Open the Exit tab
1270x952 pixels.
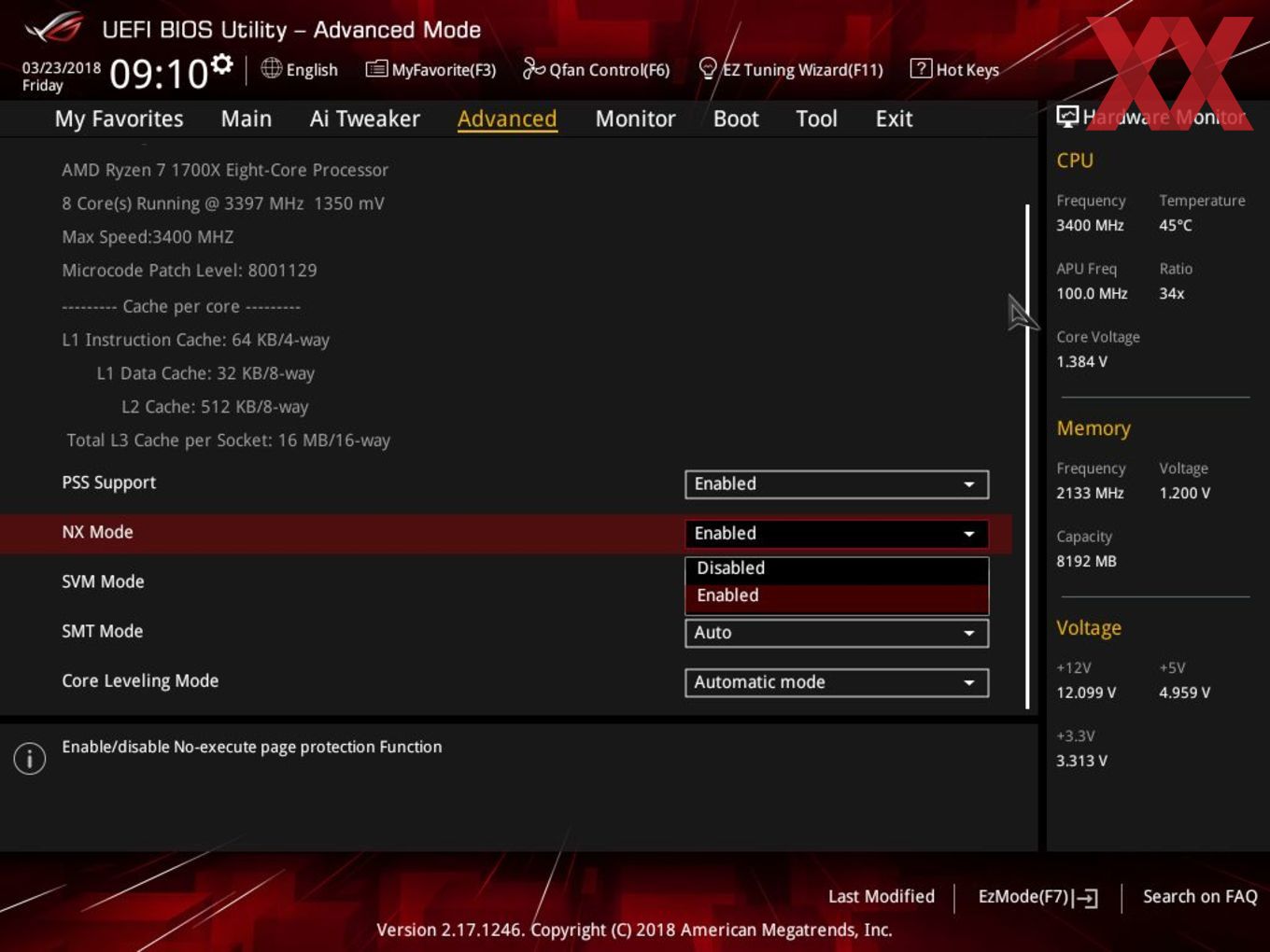click(x=894, y=119)
